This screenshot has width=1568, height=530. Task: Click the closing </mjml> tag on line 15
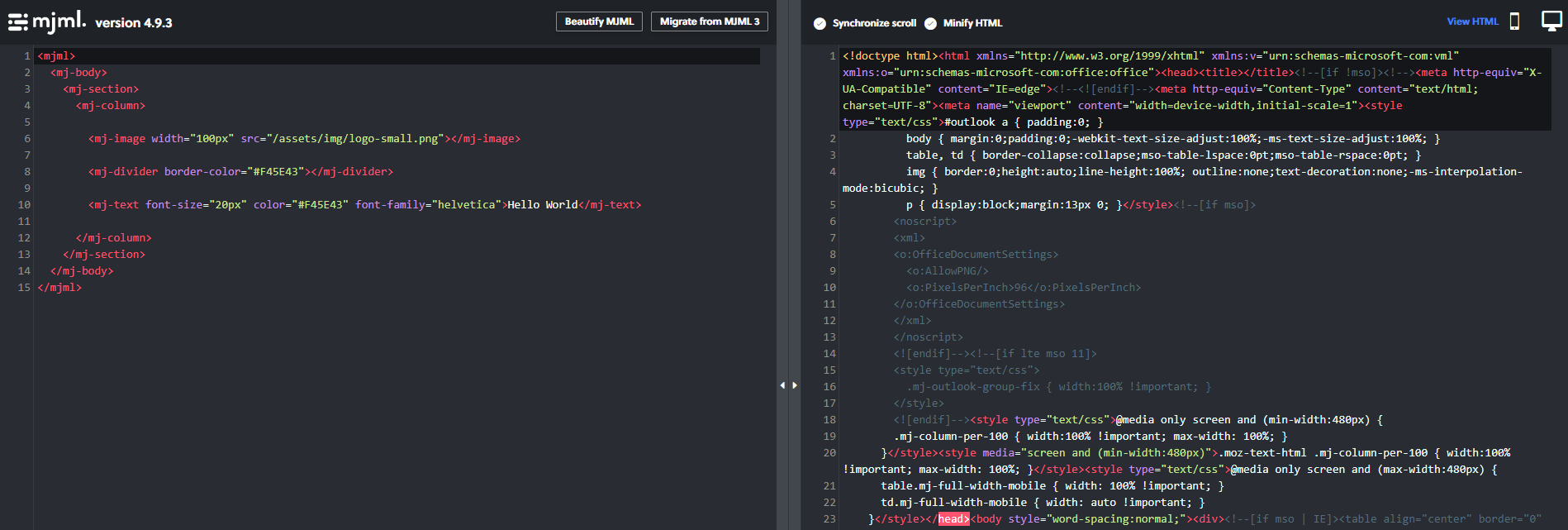click(59, 288)
